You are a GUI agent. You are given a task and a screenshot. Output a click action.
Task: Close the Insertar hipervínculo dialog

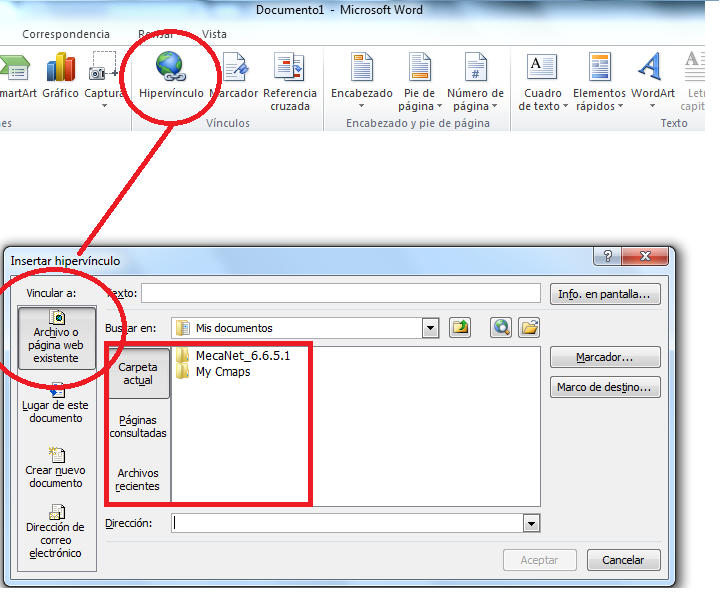(645, 256)
